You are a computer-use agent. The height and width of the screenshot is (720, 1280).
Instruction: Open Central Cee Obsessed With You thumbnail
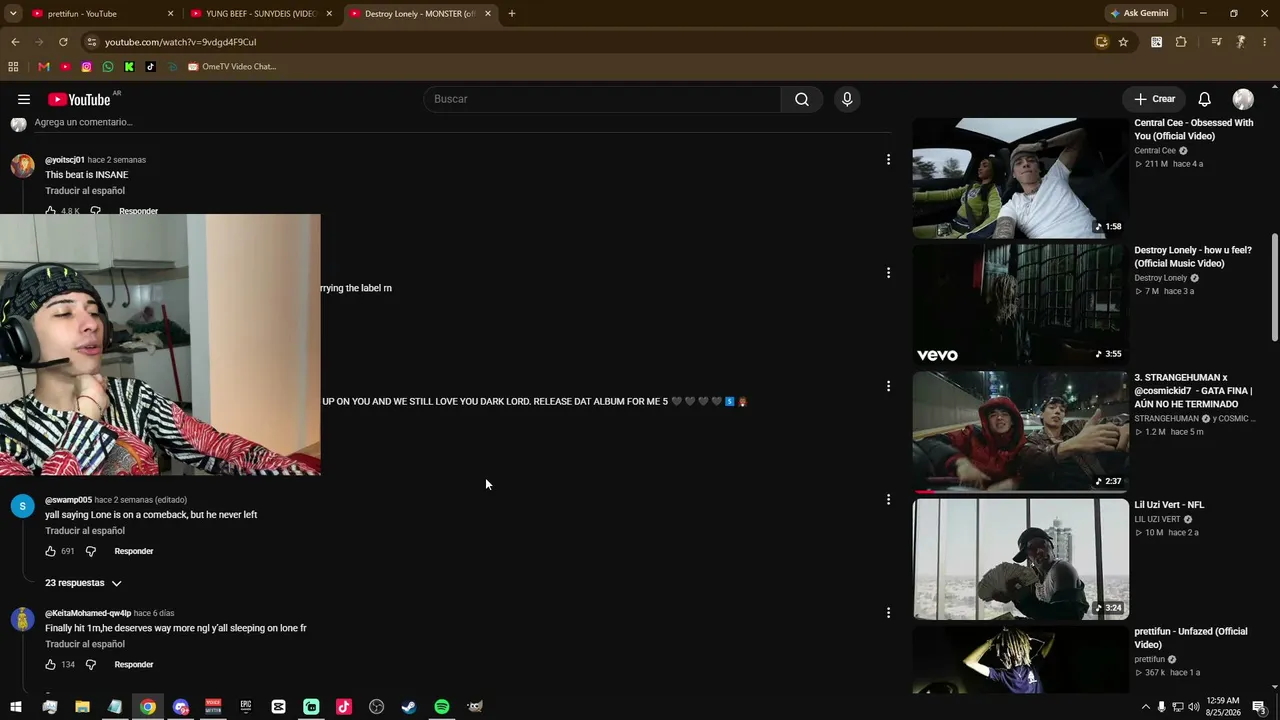(x=1020, y=178)
